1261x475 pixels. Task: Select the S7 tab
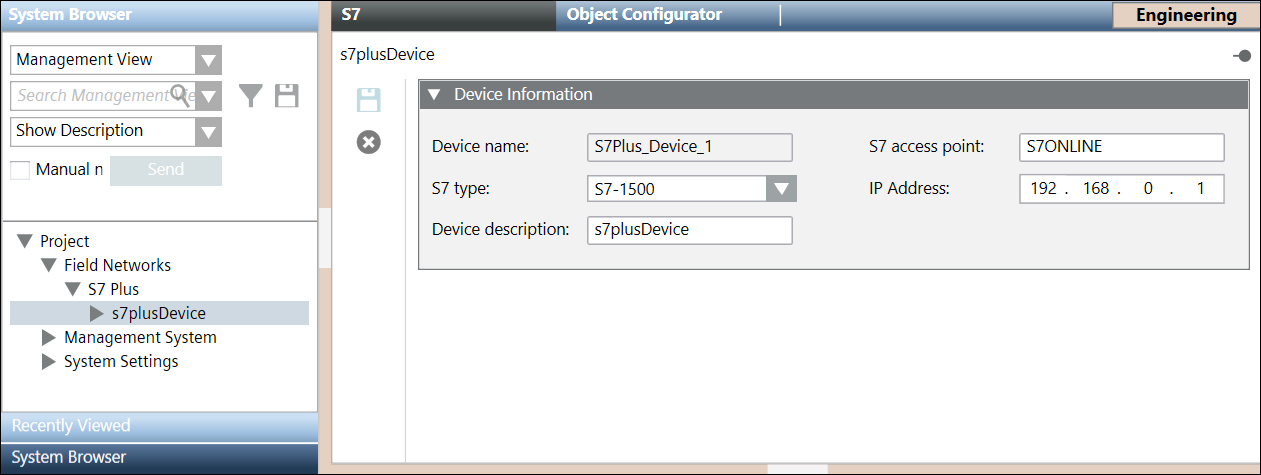[350, 15]
